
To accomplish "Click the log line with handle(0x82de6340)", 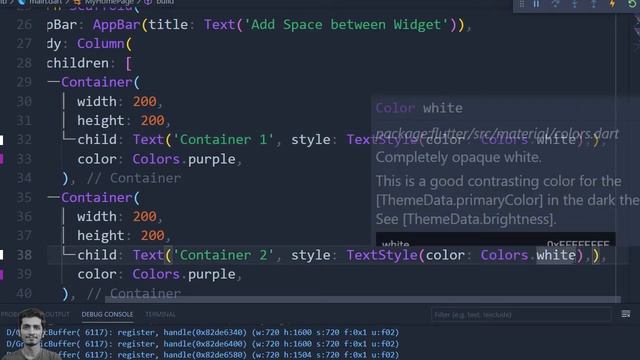I will 203,332.
